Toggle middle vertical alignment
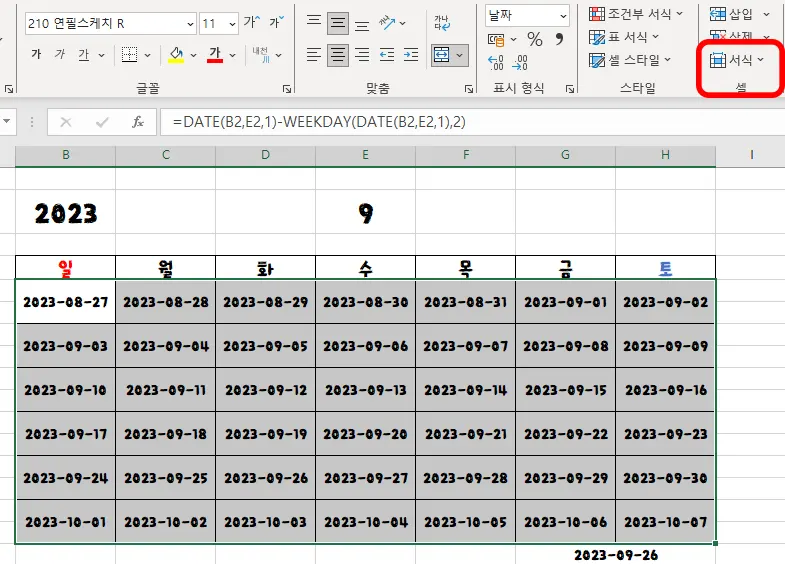The image size is (785, 564). coord(338,23)
